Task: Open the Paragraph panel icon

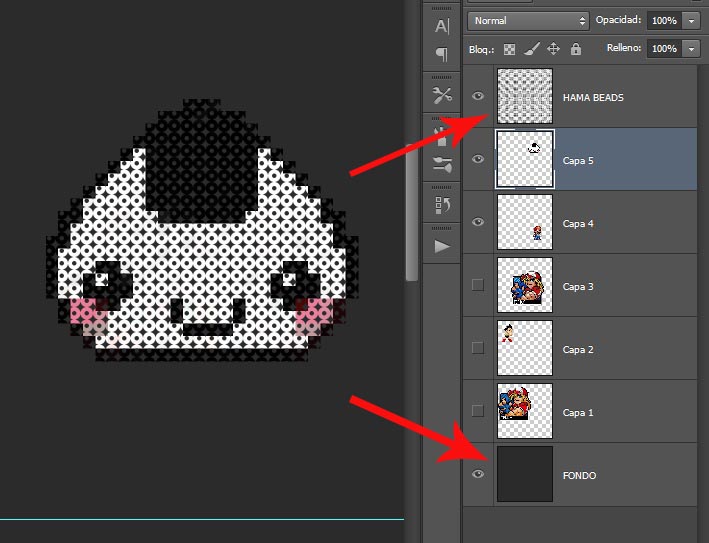Action: [442, 54]
